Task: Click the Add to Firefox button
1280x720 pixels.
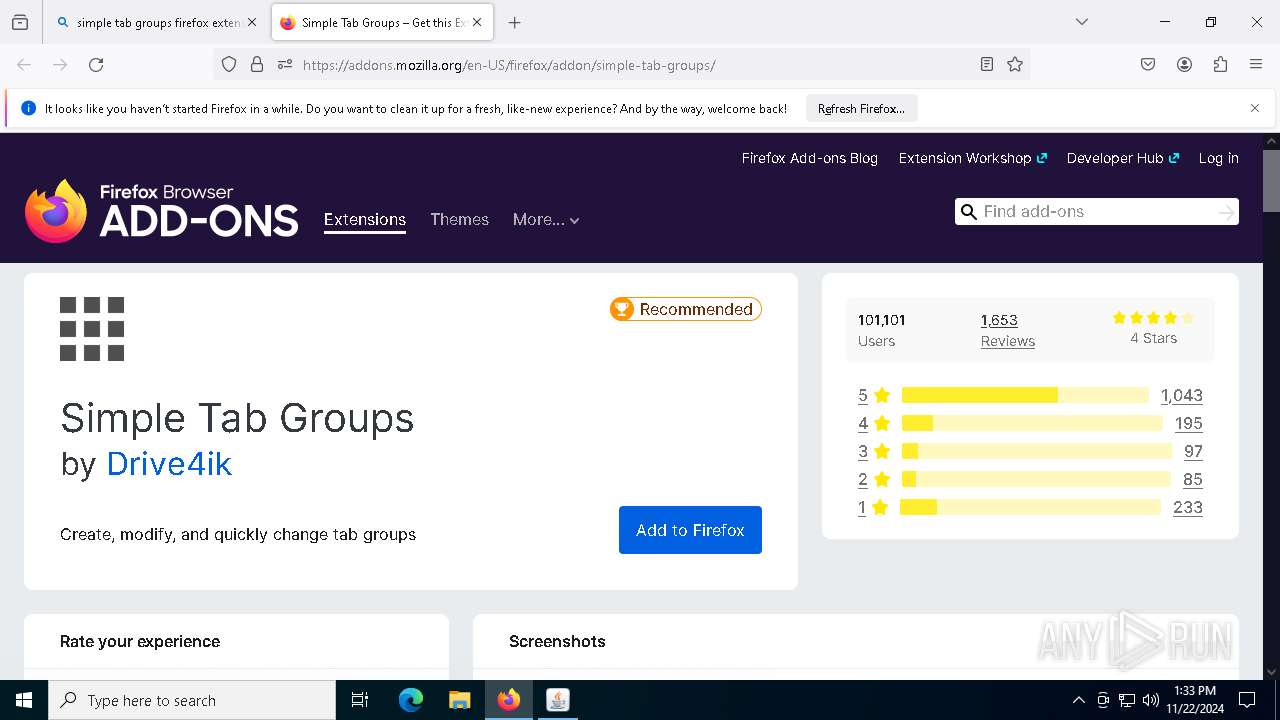Action: click(x=690, y=530)
